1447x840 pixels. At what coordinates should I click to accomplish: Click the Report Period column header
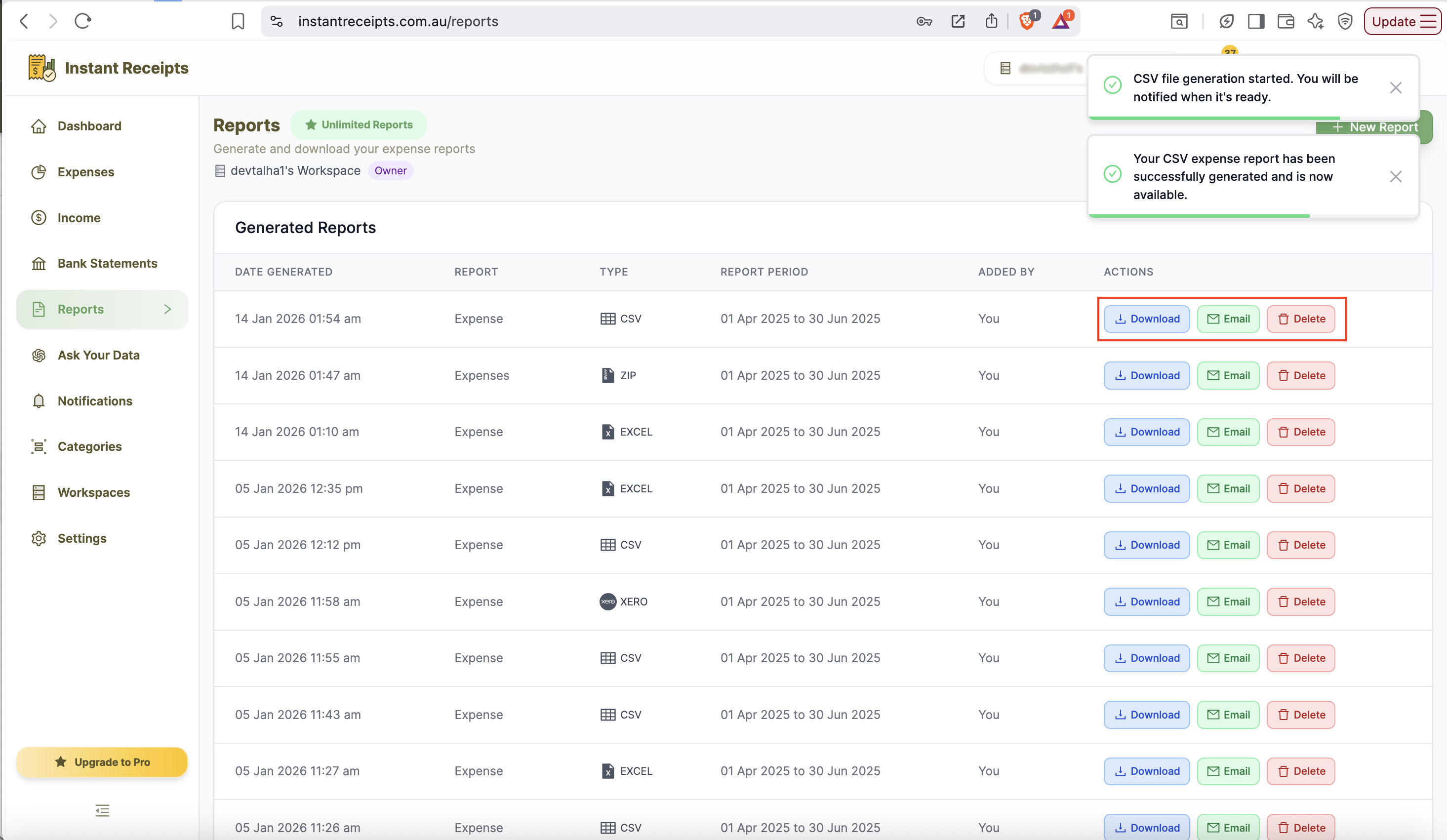click(764, 272)
